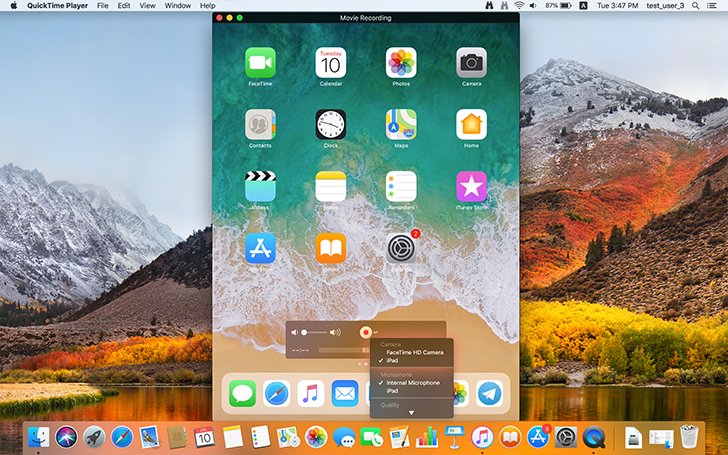728x455 pixels.
Task: Open the Apple menu
Action: 13,6
